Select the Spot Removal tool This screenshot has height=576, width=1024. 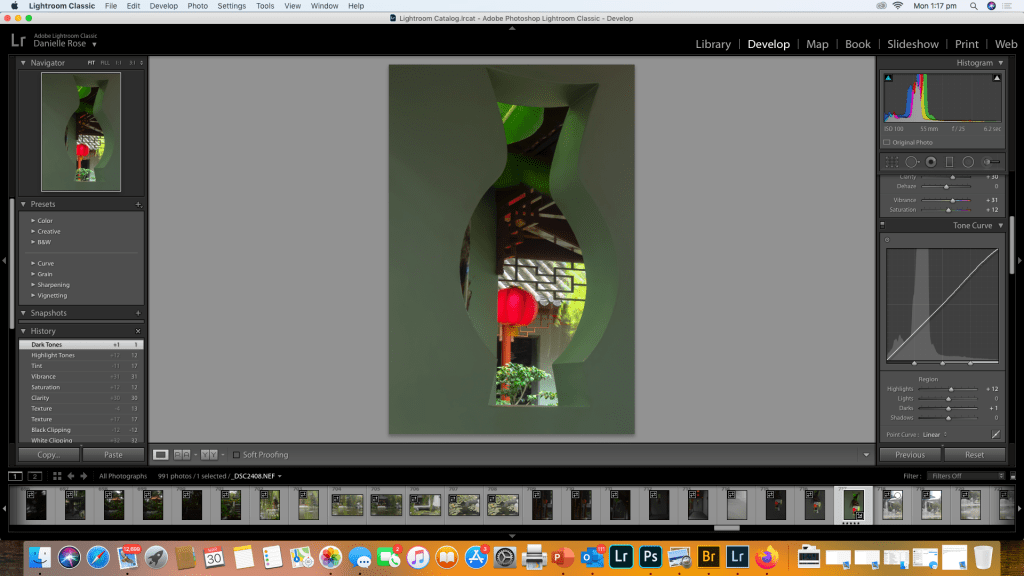pos(911,162)
